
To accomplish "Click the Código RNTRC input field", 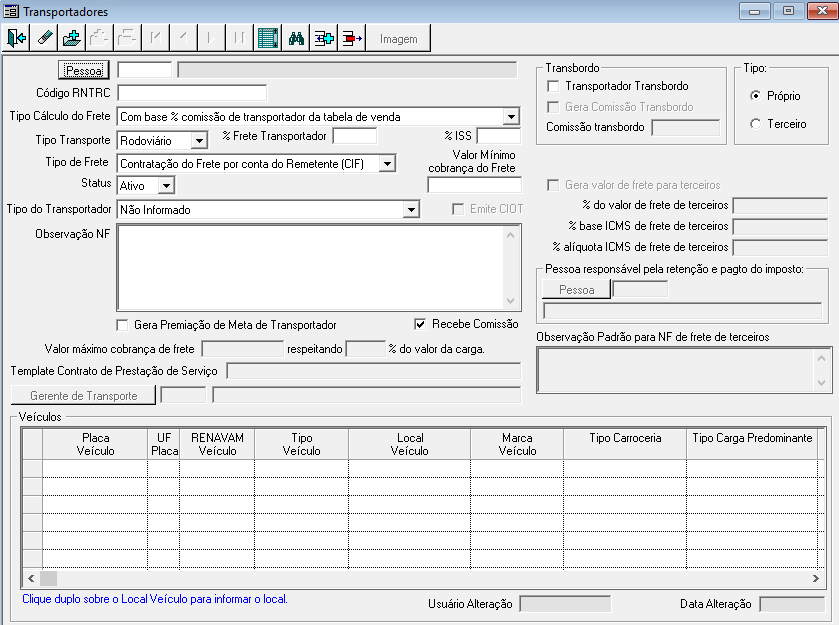I will click(192, 93).
